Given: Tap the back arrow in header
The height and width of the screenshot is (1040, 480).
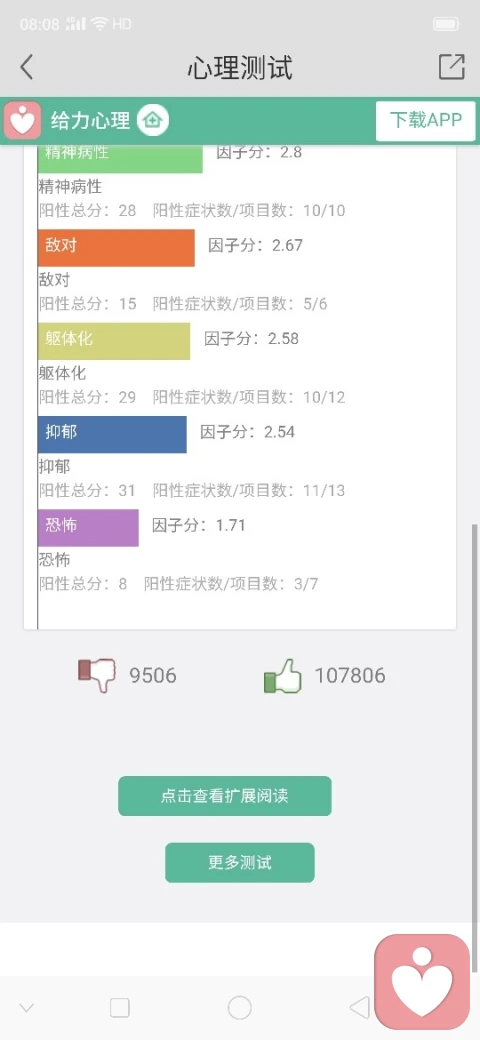Looking at the screenshot, I should pos(27,67).
